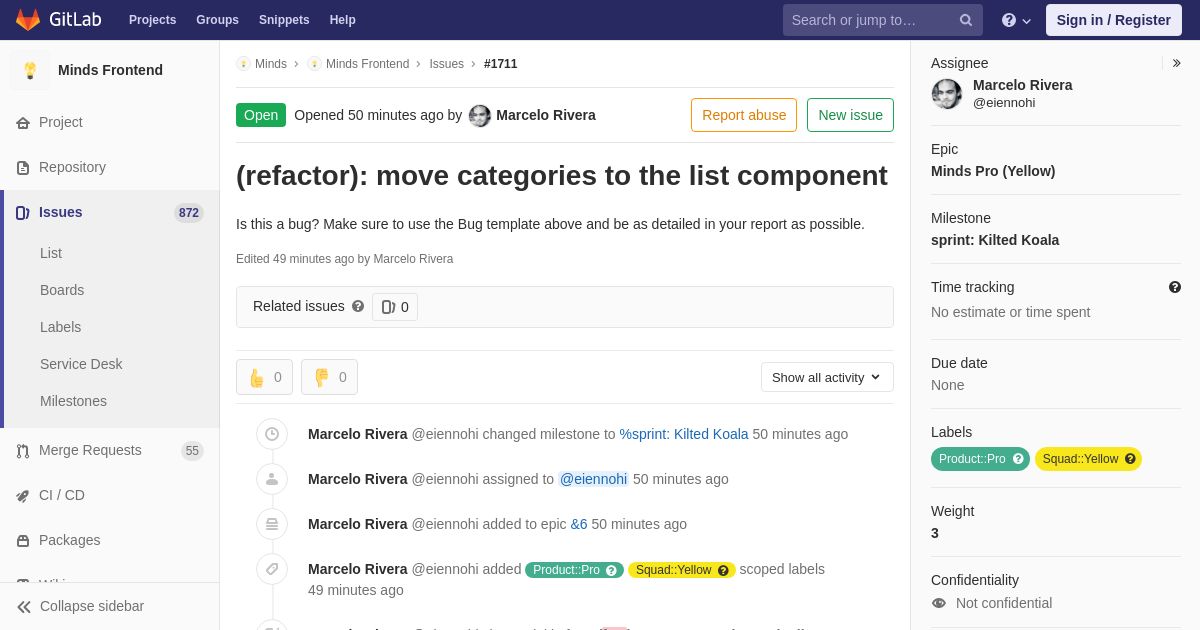Select Boards under Issues
The height and width of the screenshot is (630, 1200).
62,290
